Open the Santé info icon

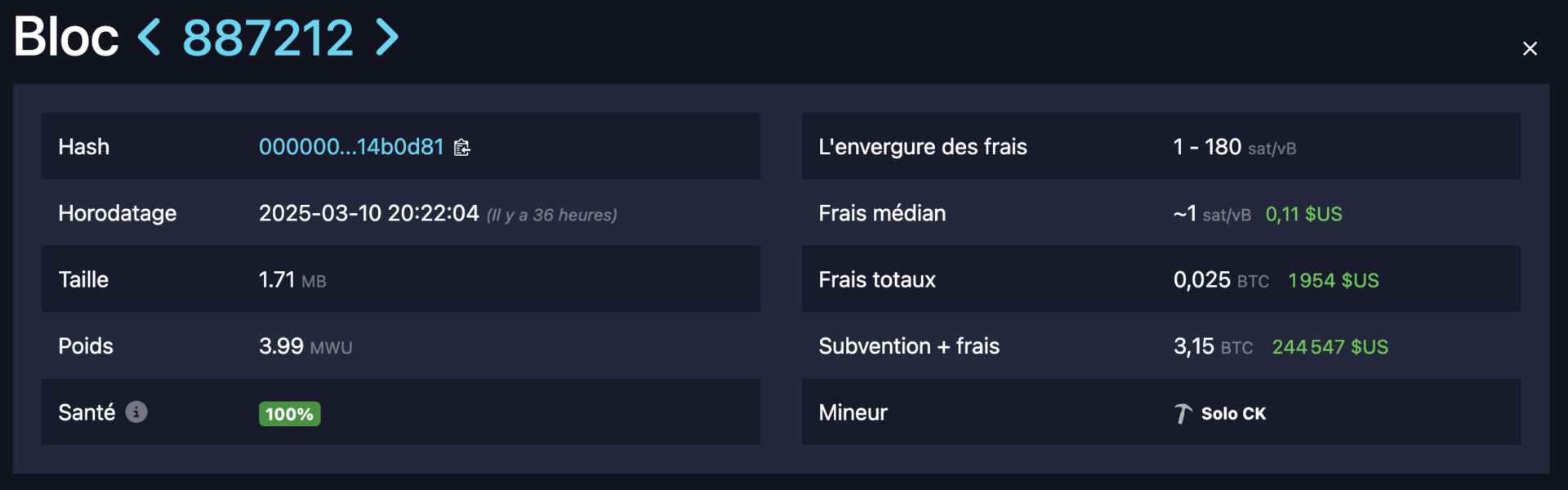[136, 412]
